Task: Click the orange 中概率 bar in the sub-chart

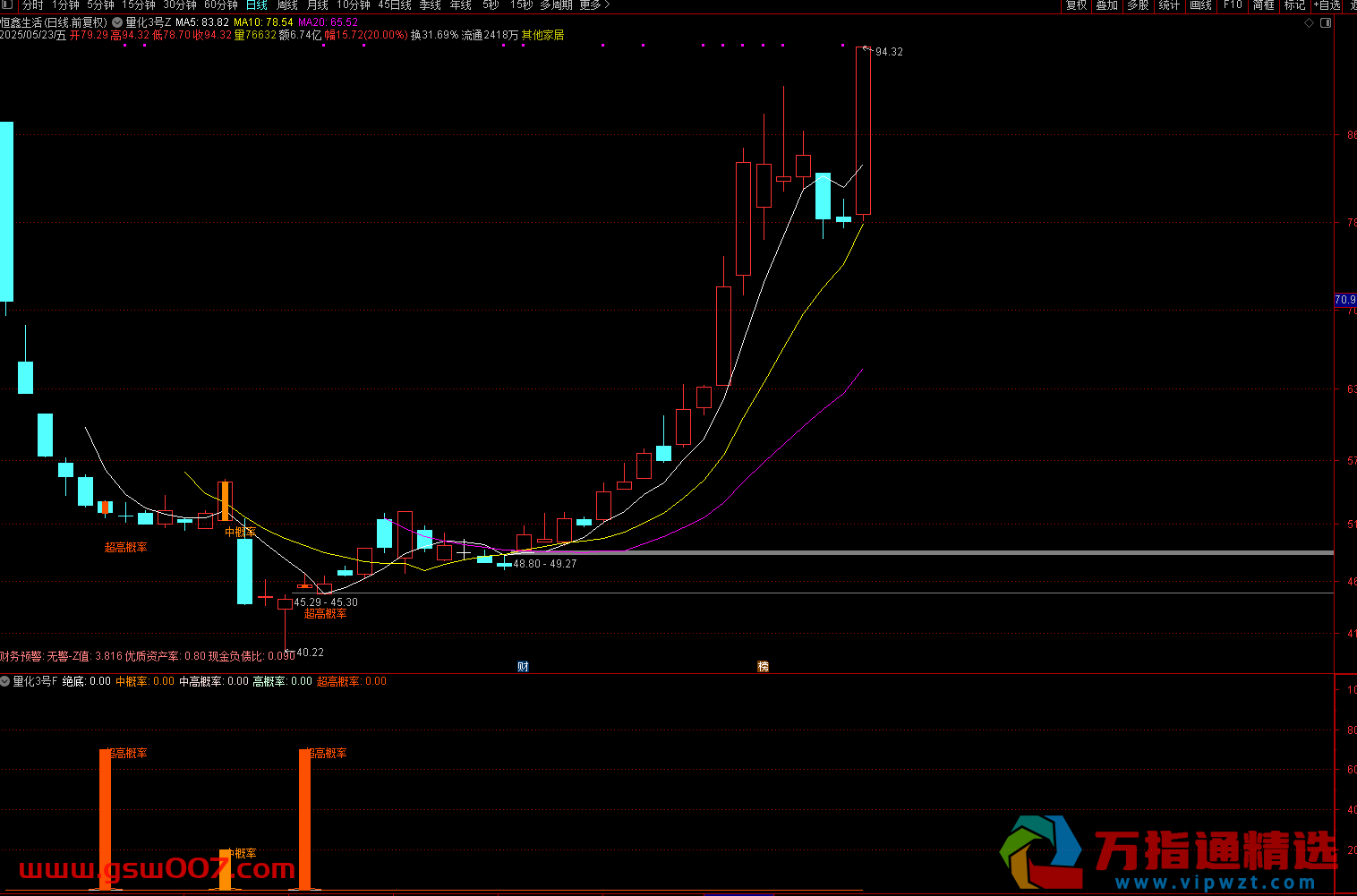Action: 226,869
